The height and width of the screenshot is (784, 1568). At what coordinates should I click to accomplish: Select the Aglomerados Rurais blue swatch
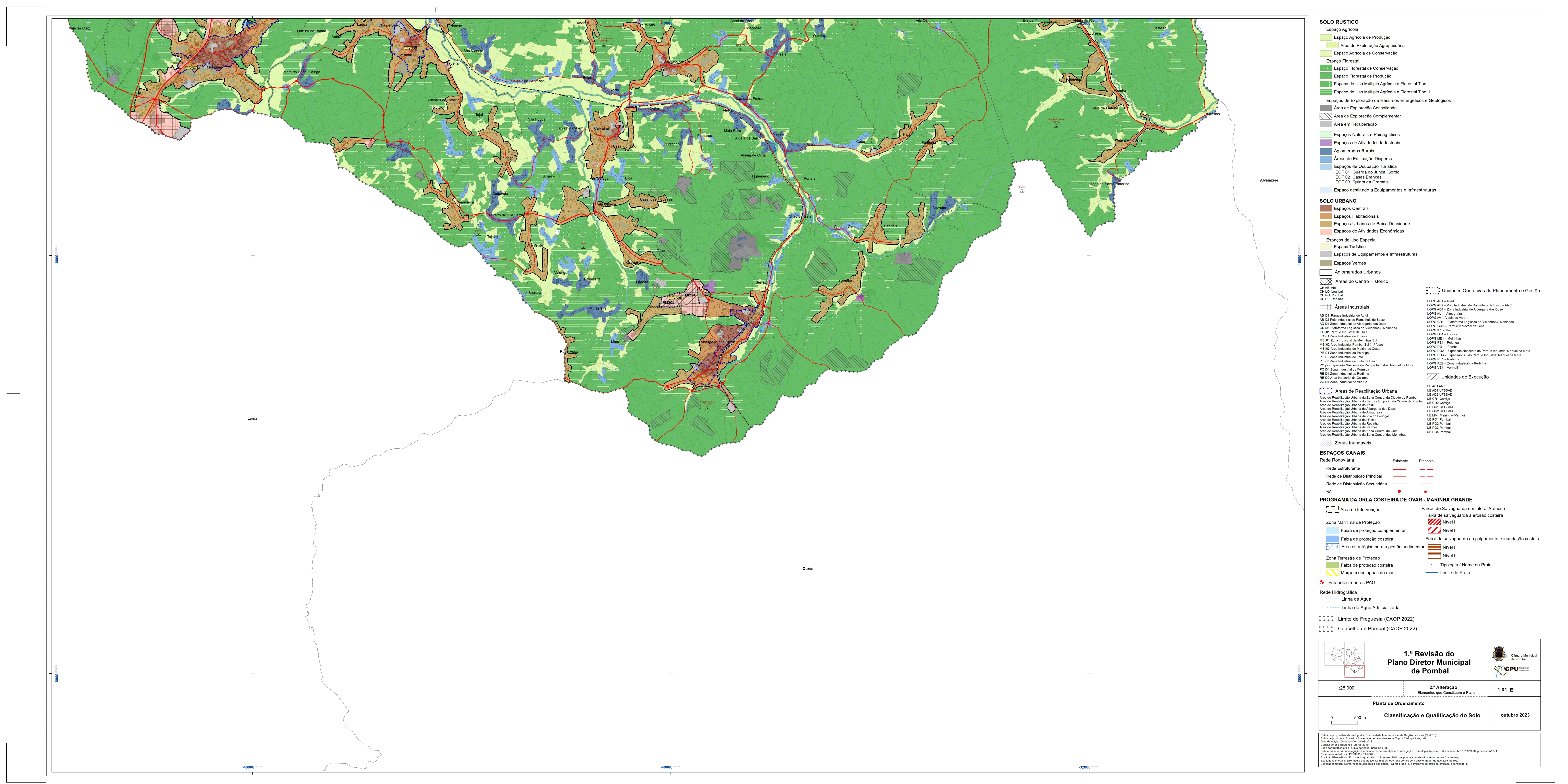(1326, 151)
